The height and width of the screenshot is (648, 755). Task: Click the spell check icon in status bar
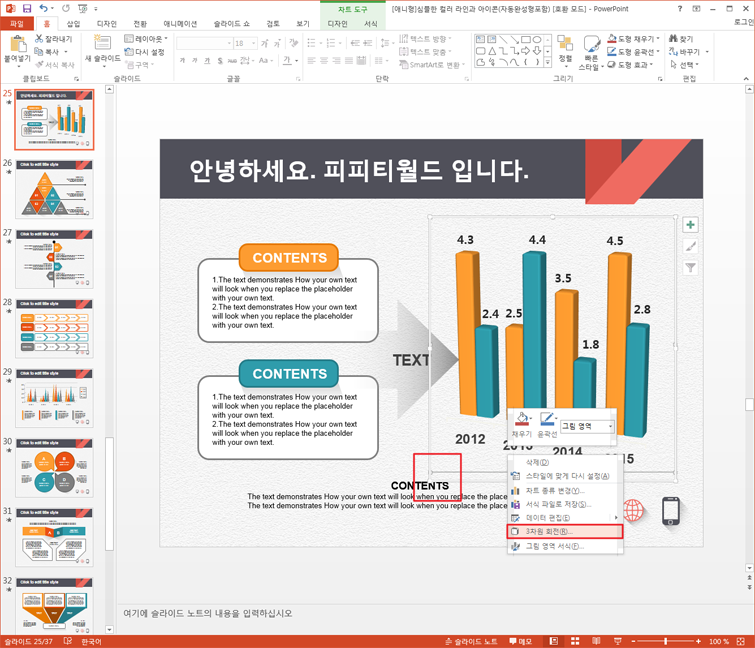click(x=68, y=641)
